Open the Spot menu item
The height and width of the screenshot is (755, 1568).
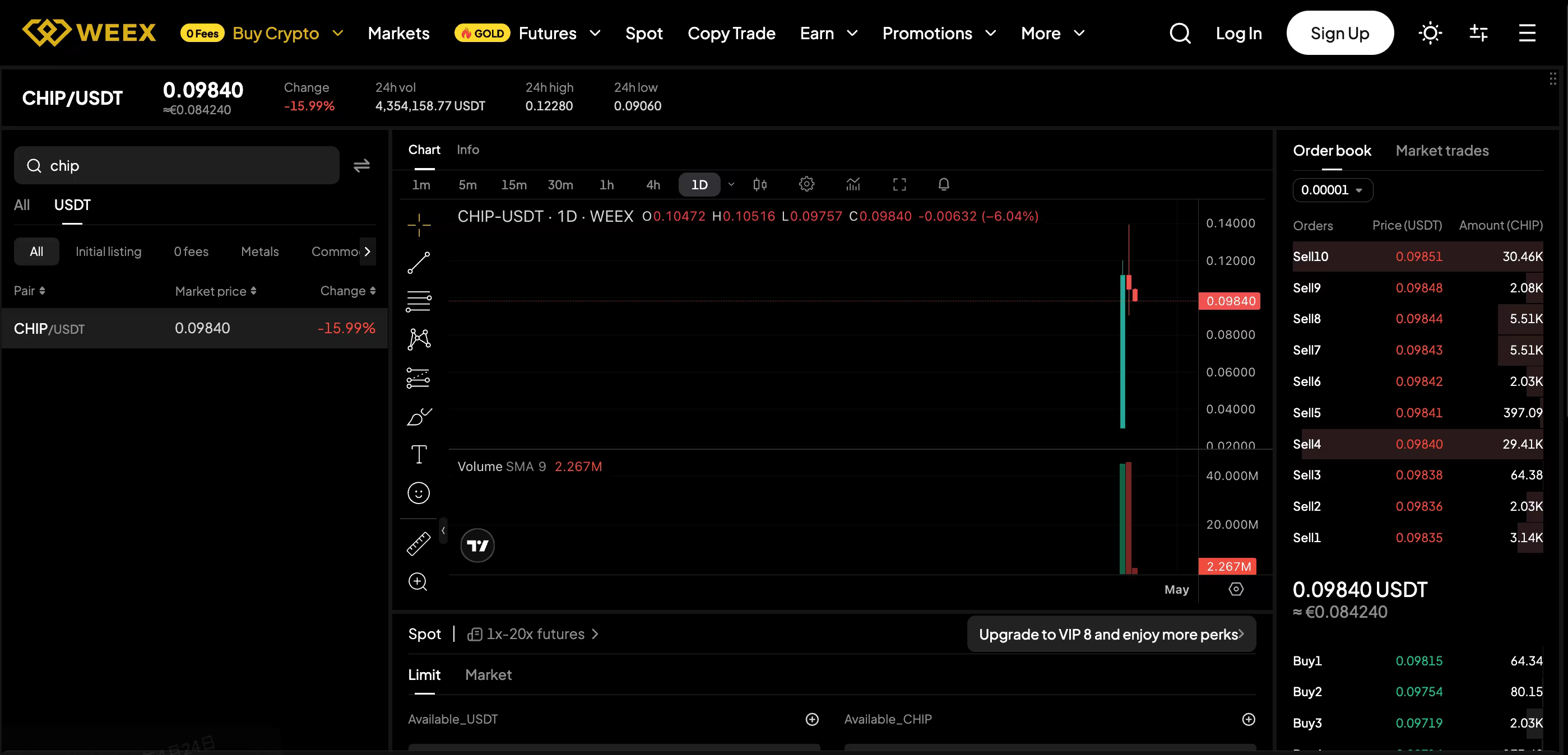click(x=644, y=33)
